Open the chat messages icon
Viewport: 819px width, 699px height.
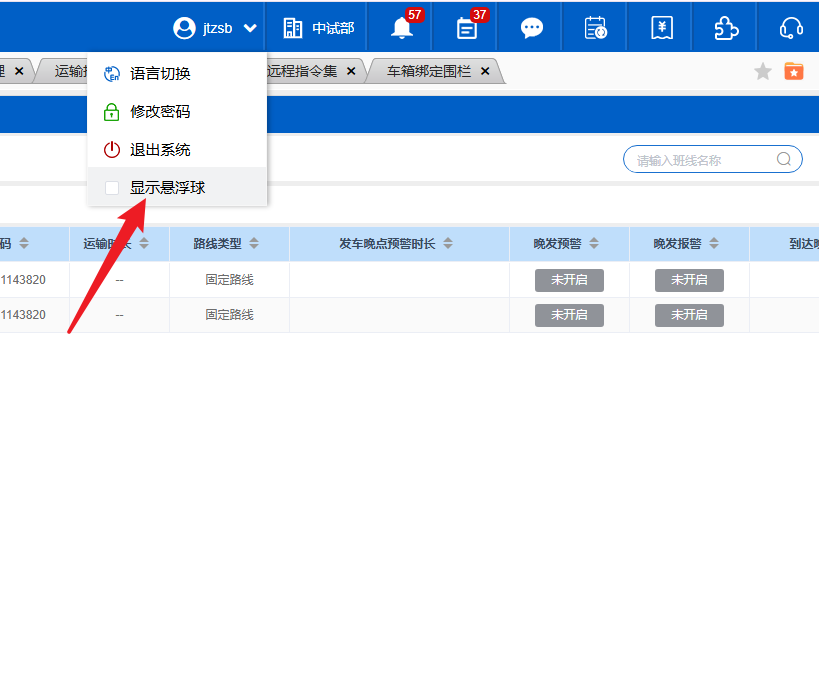tap(532, 28)
